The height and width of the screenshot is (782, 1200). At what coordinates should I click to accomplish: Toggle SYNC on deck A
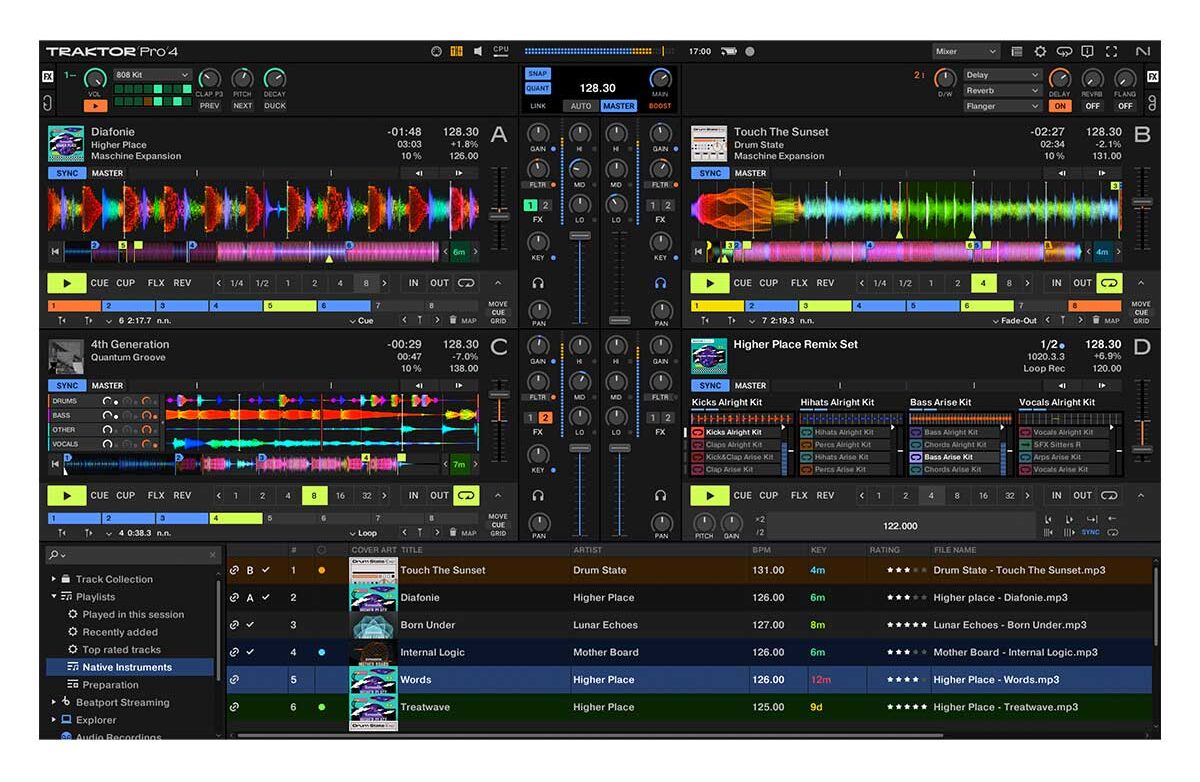point(67,173)
